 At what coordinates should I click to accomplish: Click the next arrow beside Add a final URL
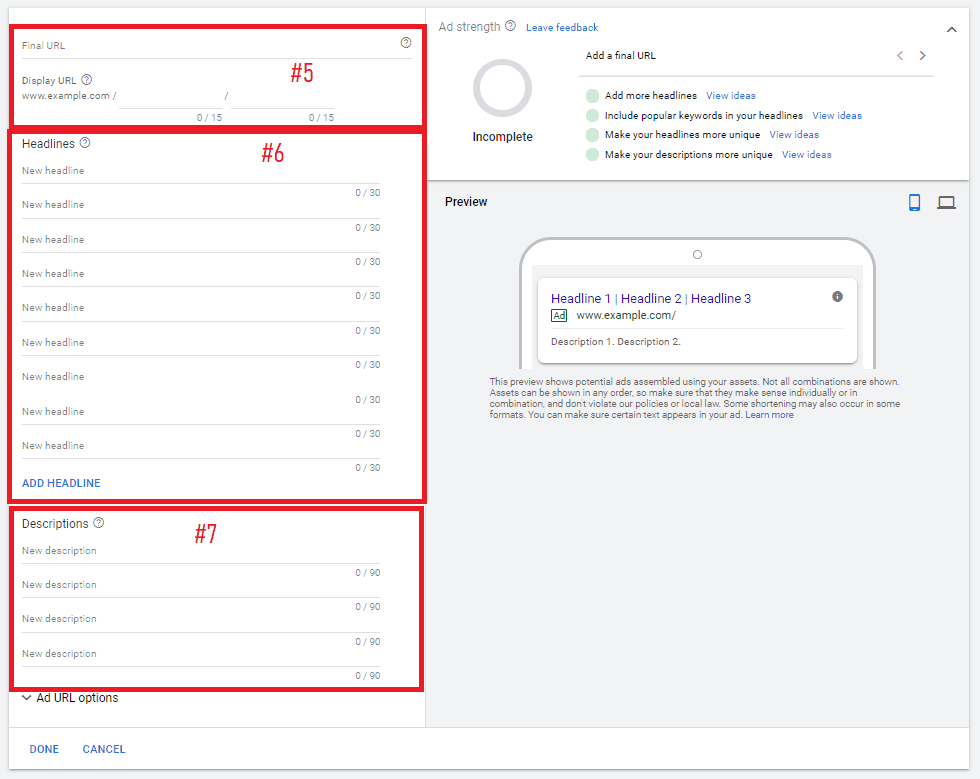(922, 55)
